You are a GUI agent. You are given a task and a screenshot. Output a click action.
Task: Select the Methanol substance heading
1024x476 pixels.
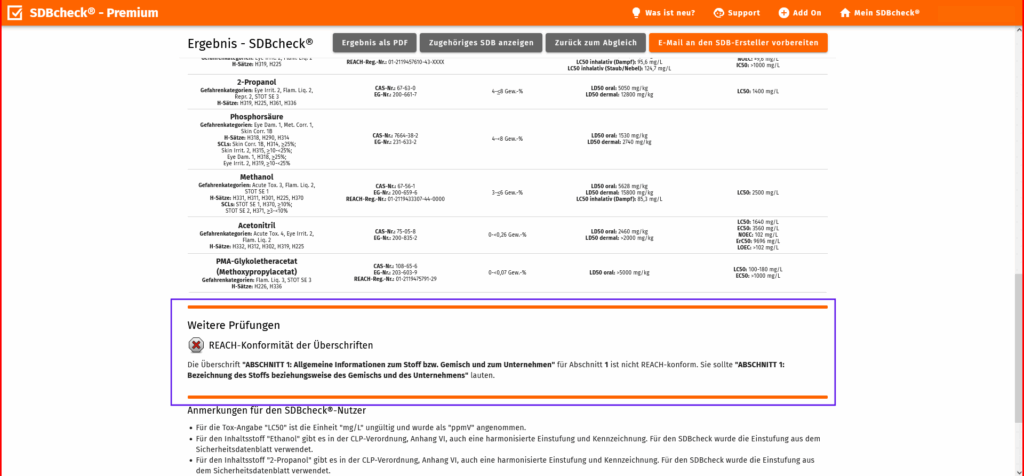(x=256, y=177)
